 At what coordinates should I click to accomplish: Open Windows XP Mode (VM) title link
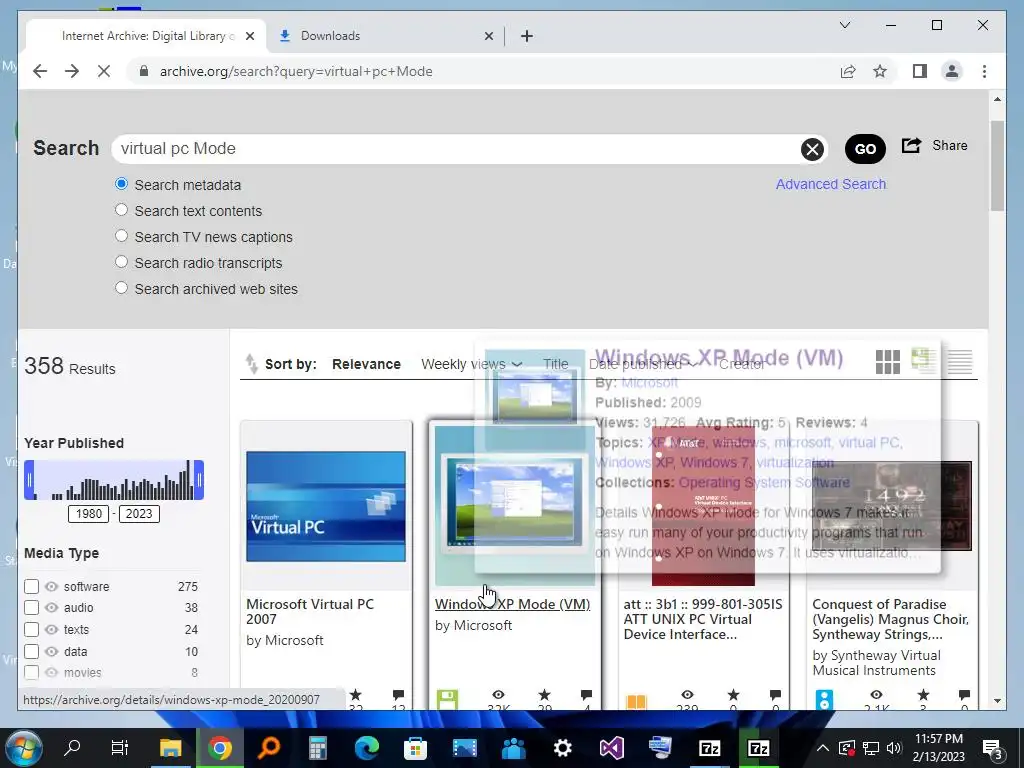(512, 604)
